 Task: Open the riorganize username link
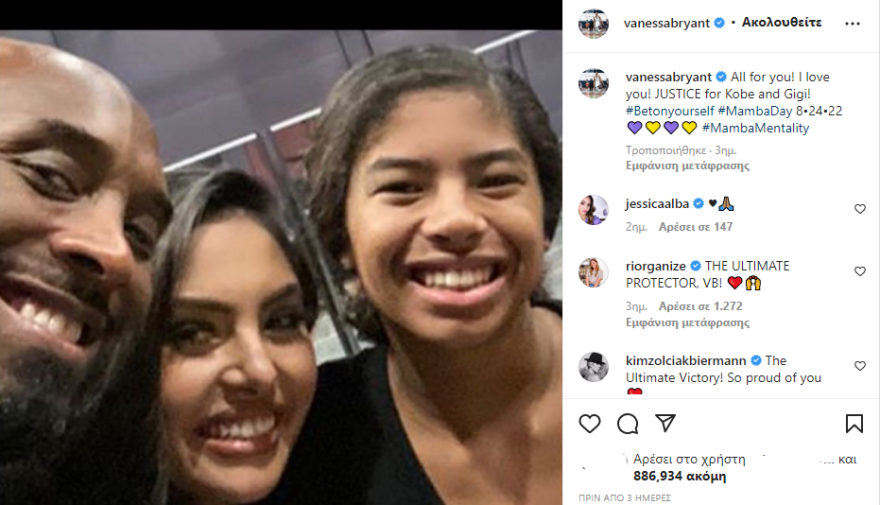[x=656, y=266]
